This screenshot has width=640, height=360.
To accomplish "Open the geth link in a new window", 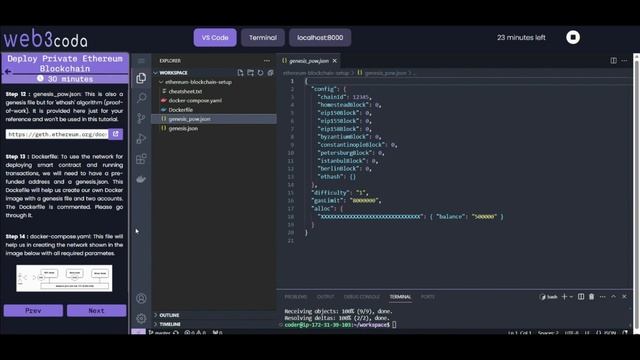I will [116, 134].
